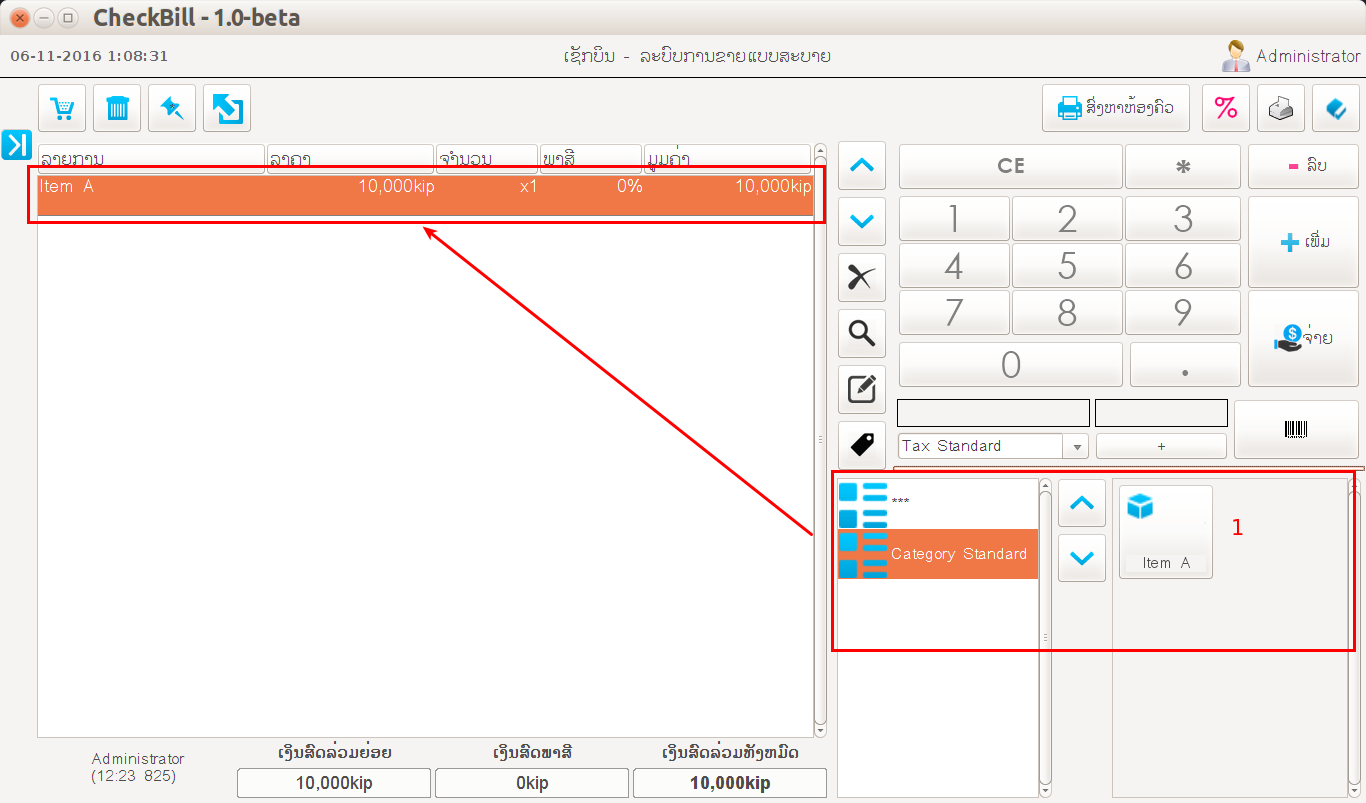The height and width of the screenshot is (803, 1366).
Task: Open the Tax Standard dropdown
Action: click(1078, 447)
